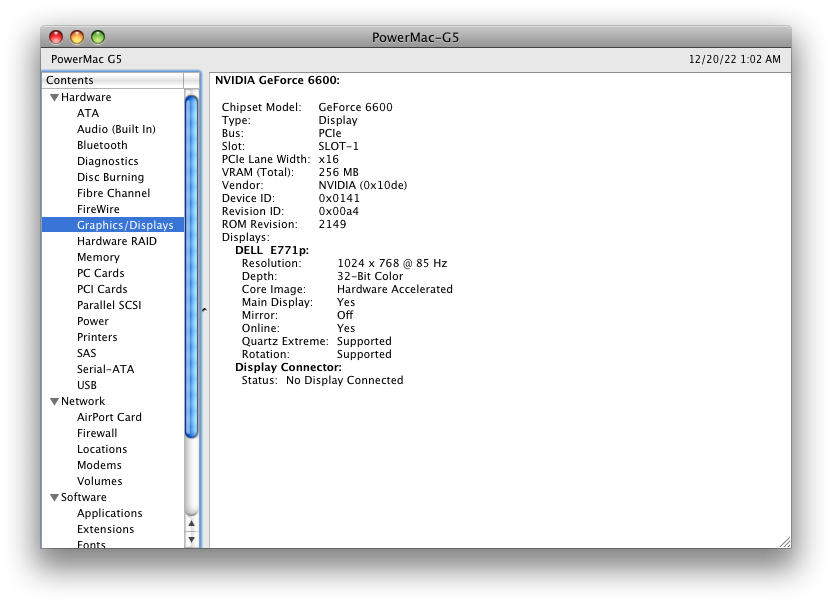Select ATA in the Contents list
The image size is (832, 604).
point(88,113)
